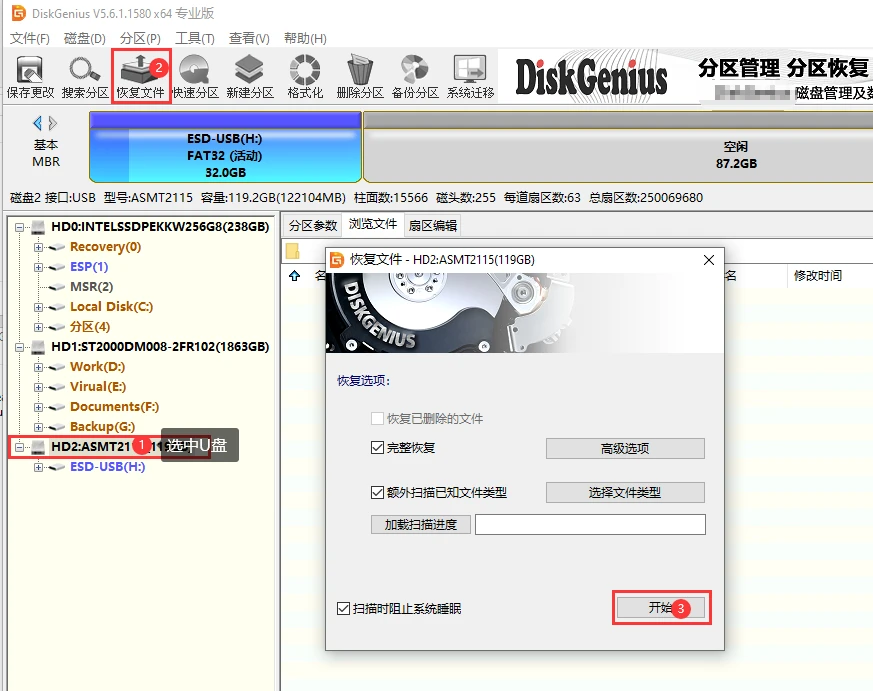
Task: Click the 系统迁移 system migration icon
Action: [x=470, y=76]
